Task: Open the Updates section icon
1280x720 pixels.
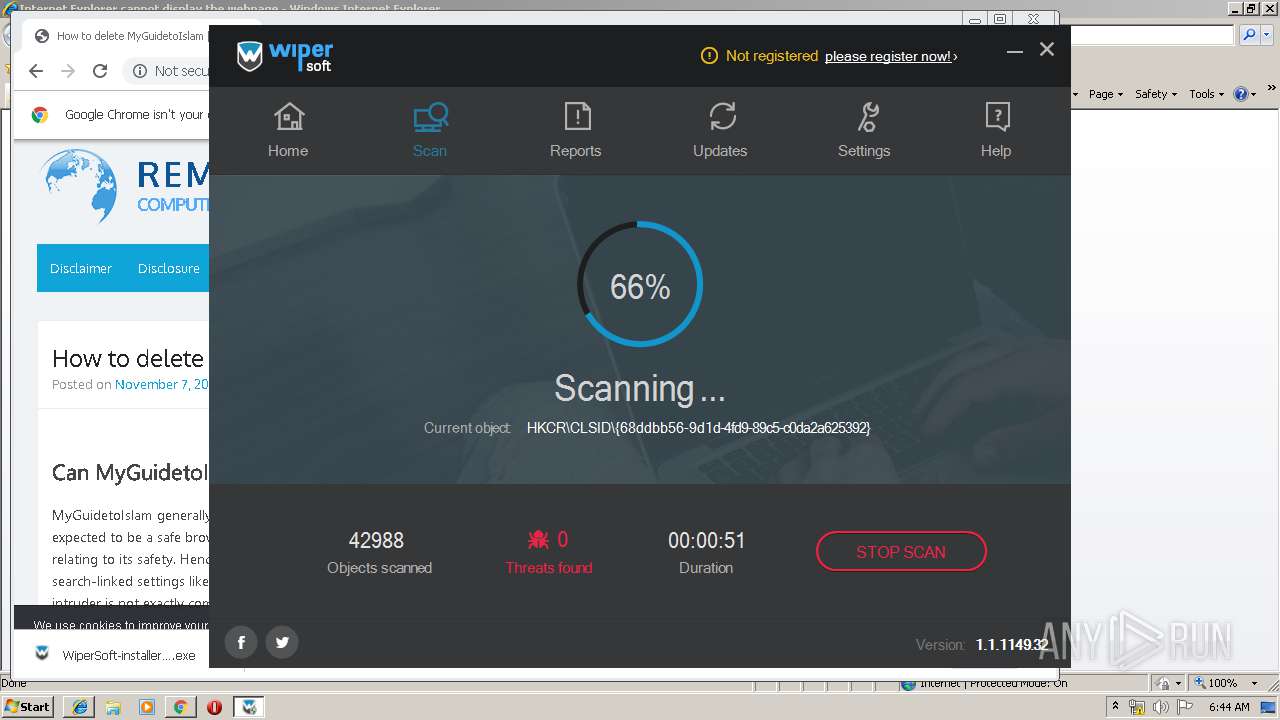Action: pos(722,118)
